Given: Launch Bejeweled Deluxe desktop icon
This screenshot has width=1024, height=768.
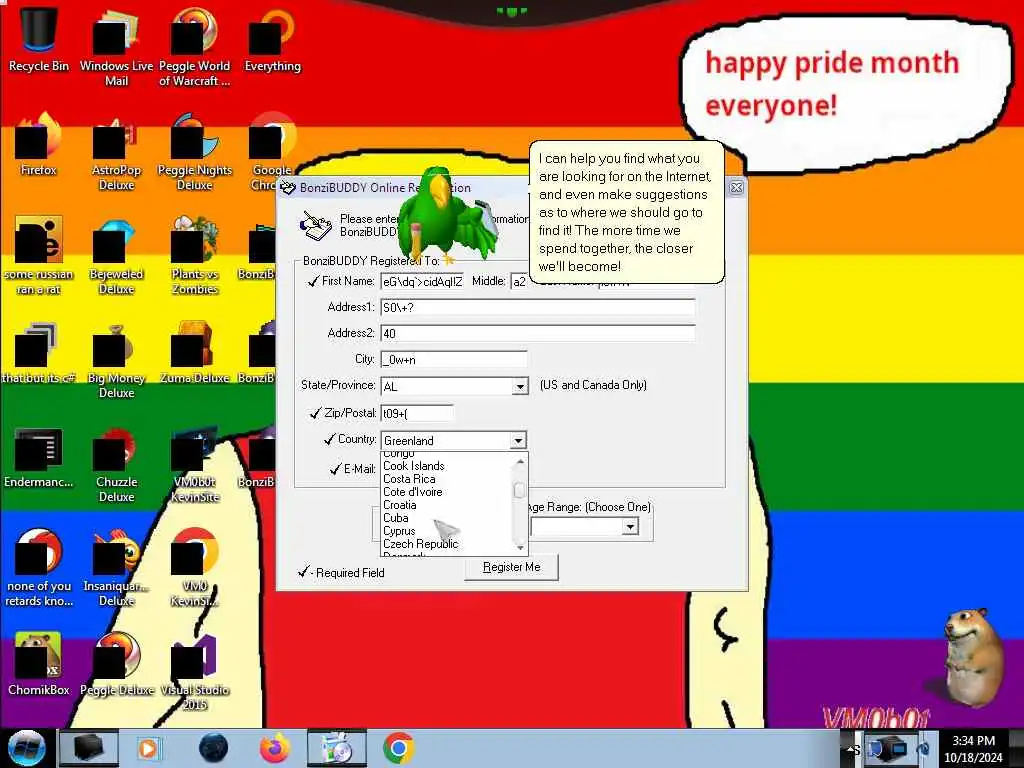Looking at the screenshot, I should pyautogui.click(x=116, y=255).
